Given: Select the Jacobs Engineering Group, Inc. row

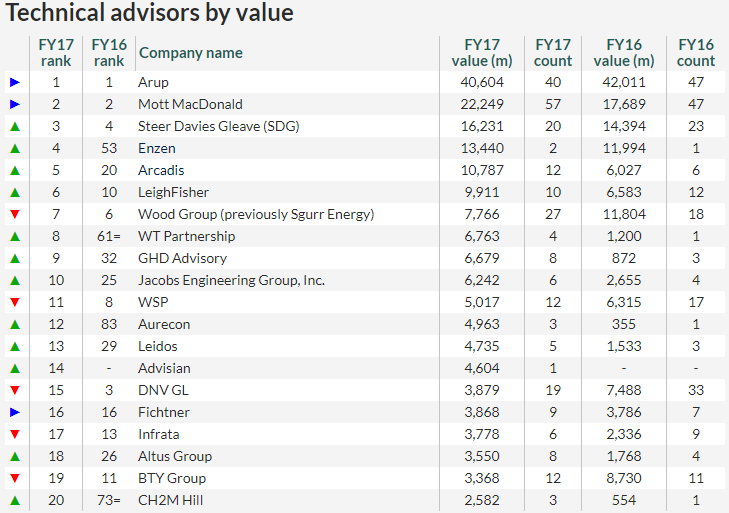Looking at the screenshot, I should tap(231, 280).
